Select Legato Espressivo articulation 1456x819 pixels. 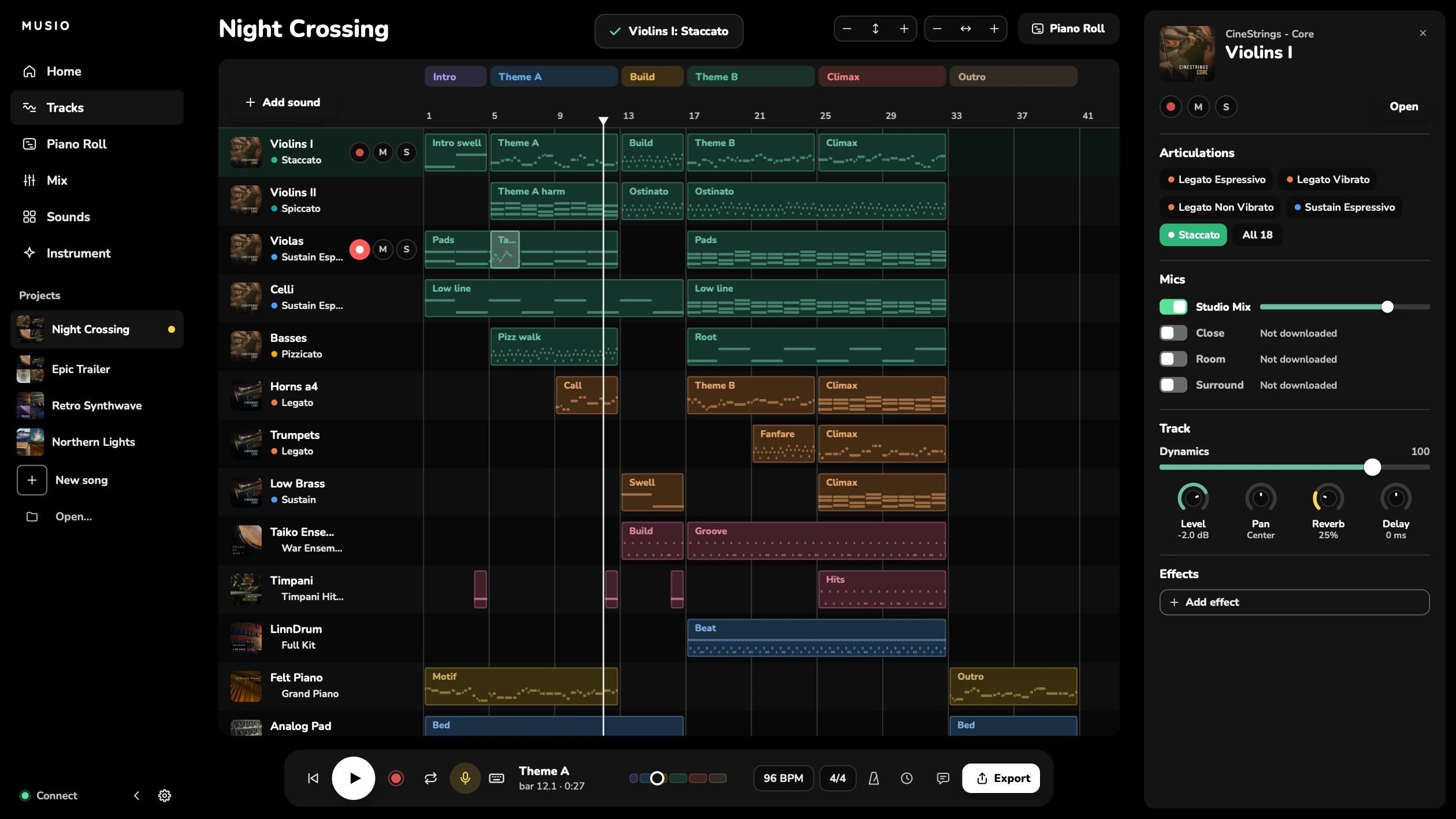pyautogui.click(x=1216, y=180)
